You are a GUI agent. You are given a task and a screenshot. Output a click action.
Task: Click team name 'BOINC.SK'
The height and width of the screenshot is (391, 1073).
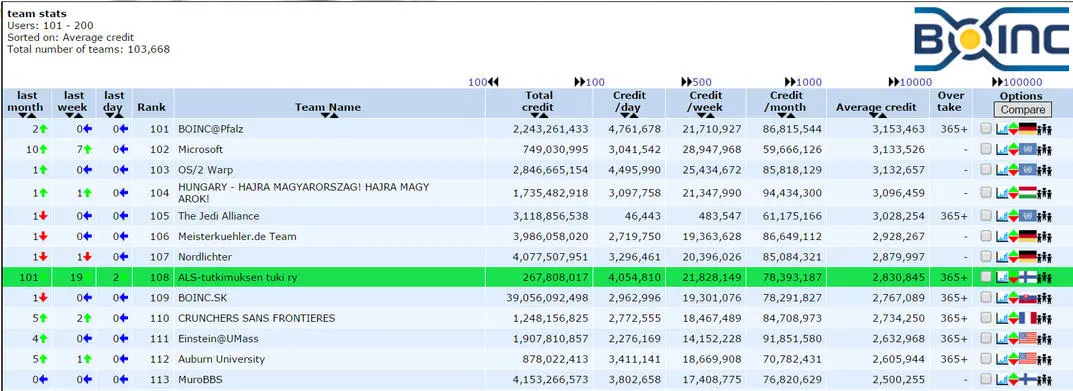pyautogui.click(x=202, y=298)
